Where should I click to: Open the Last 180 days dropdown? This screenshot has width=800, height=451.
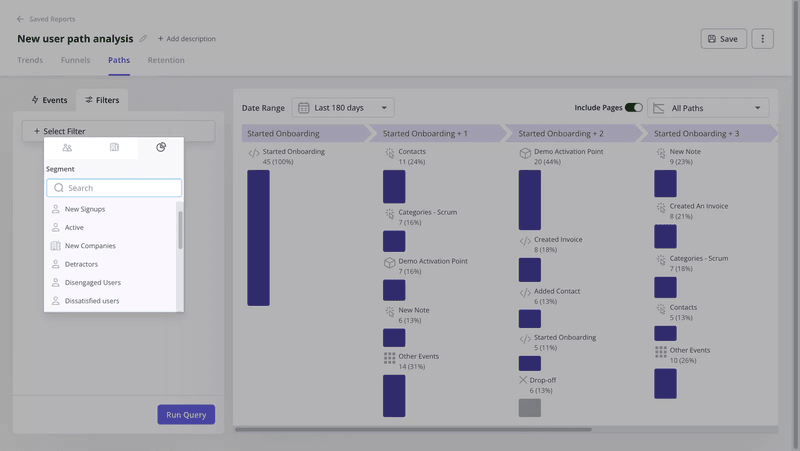click(344, 108)
